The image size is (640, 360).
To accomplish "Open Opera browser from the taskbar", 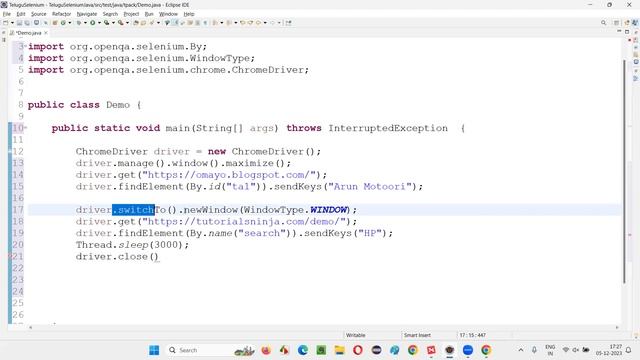I will click(358, 350).
